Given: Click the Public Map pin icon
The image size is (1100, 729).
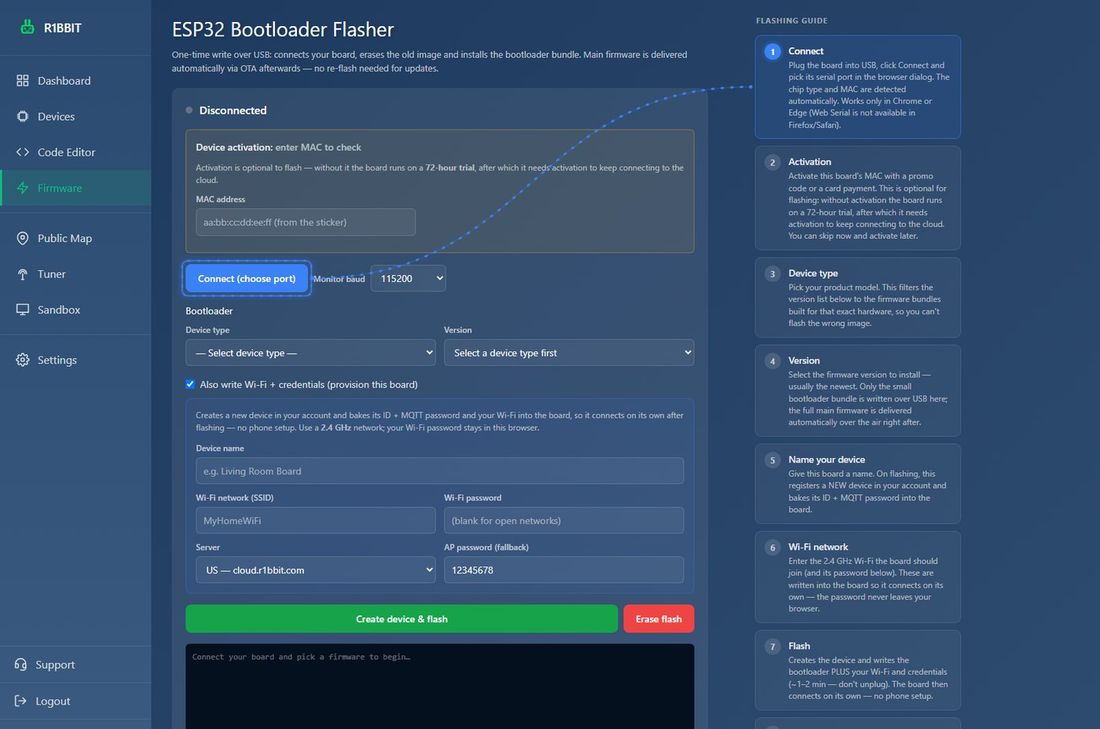Looking at the screenshot, I should coord(22,239).
